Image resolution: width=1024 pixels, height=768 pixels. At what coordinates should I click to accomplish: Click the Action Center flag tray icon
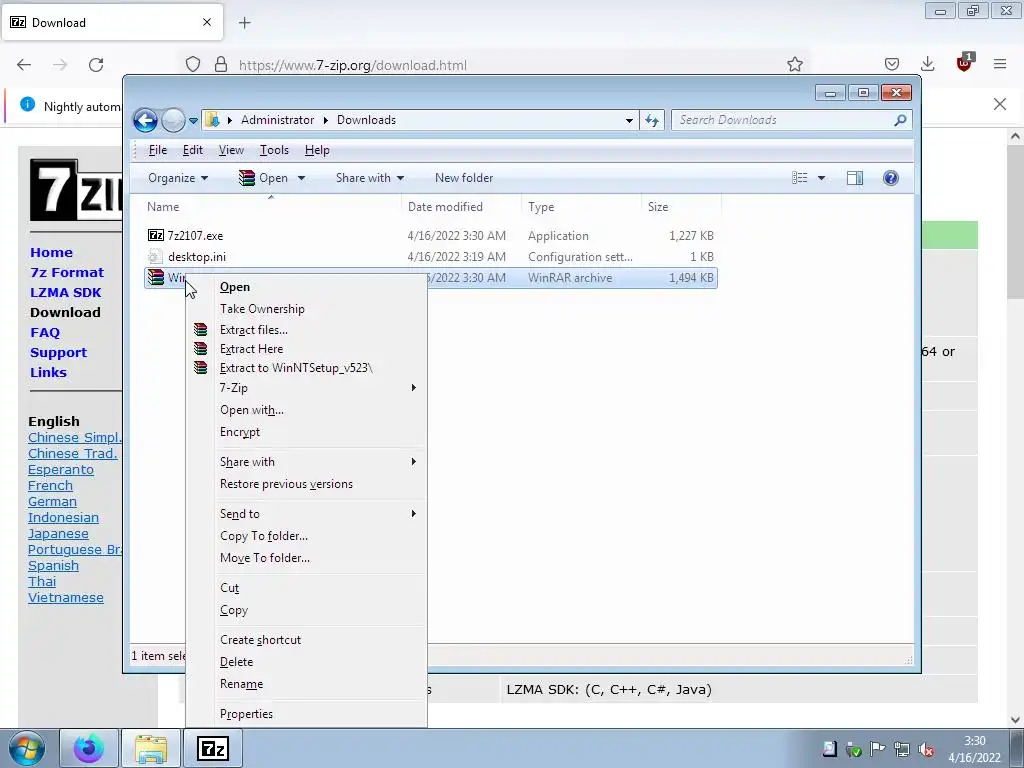878,749
